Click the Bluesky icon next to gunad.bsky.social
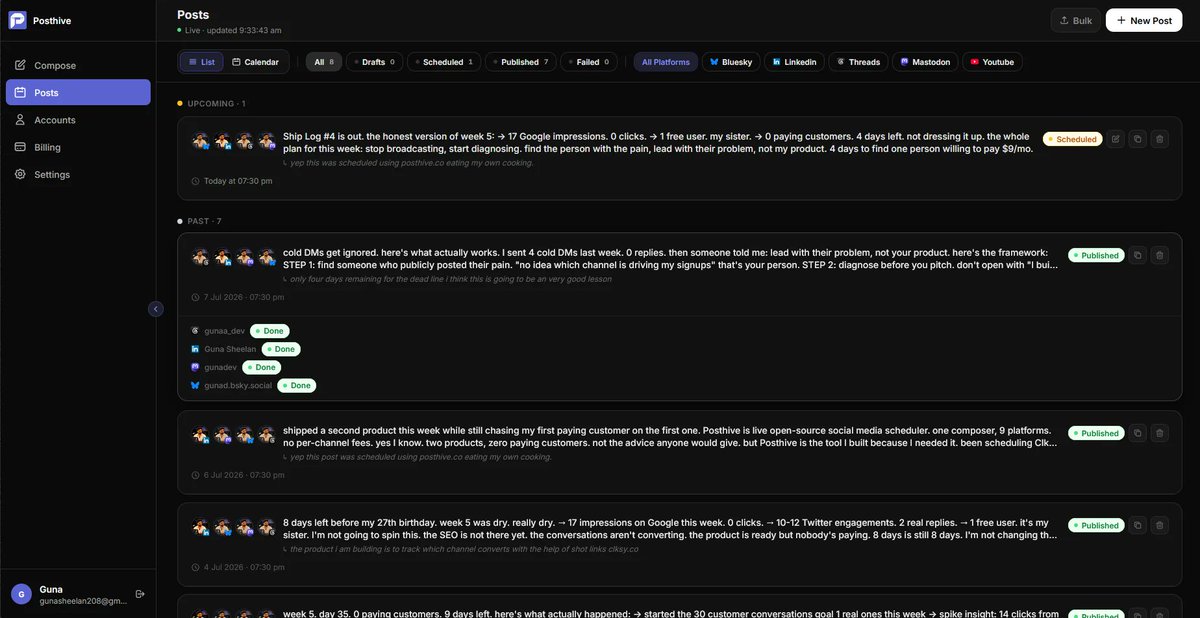 point(195,385)
